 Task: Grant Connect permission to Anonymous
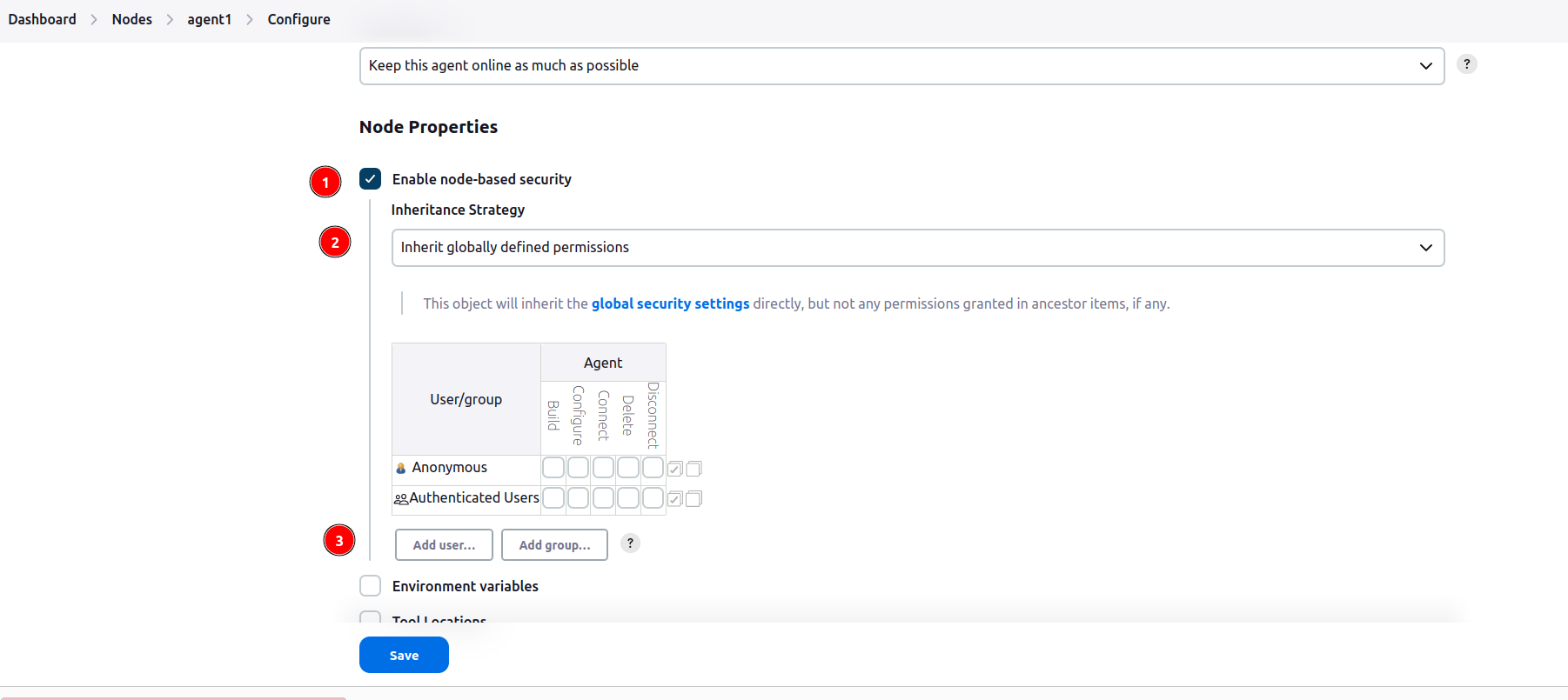pyautogui.click(x=603, y=468)
